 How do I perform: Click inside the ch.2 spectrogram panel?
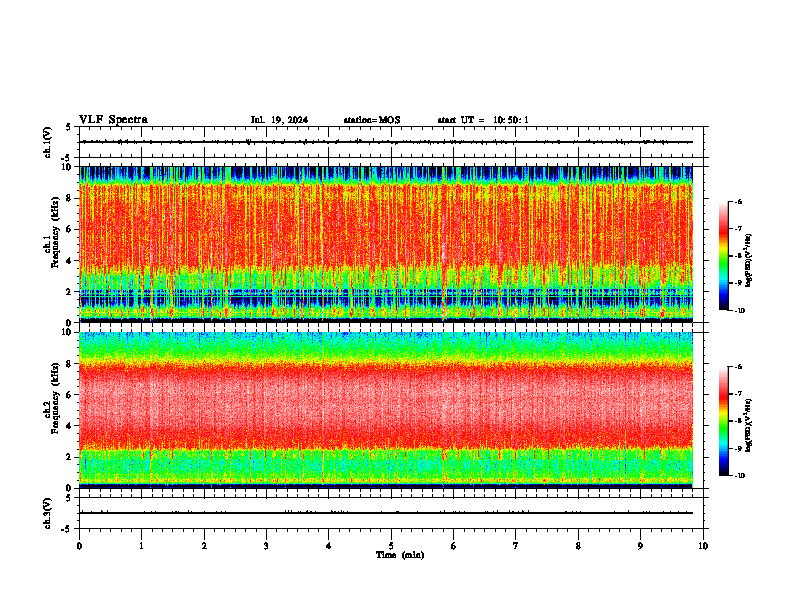[386, 410]
